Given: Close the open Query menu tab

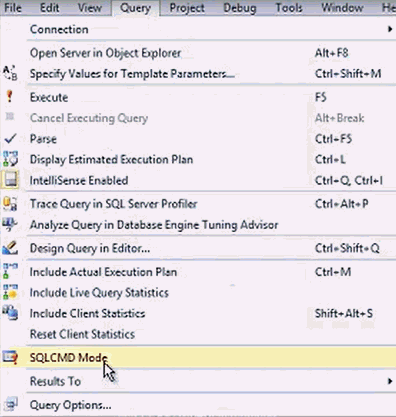Looking at the screenshot, I should (x=135, y=8).
